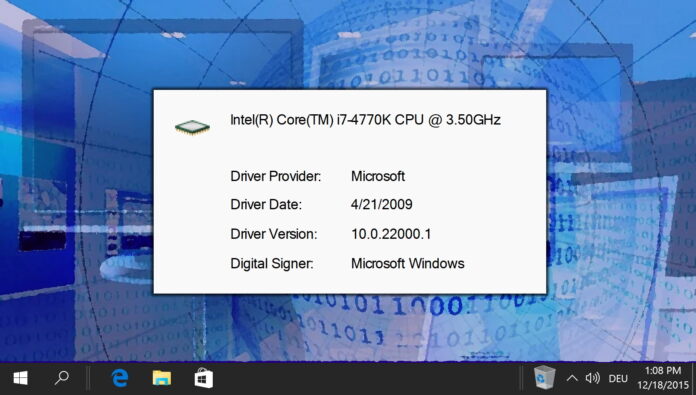Select the "Driver Version:" label
The width and height of the screenshot is (696, 395).
point(274,234)
